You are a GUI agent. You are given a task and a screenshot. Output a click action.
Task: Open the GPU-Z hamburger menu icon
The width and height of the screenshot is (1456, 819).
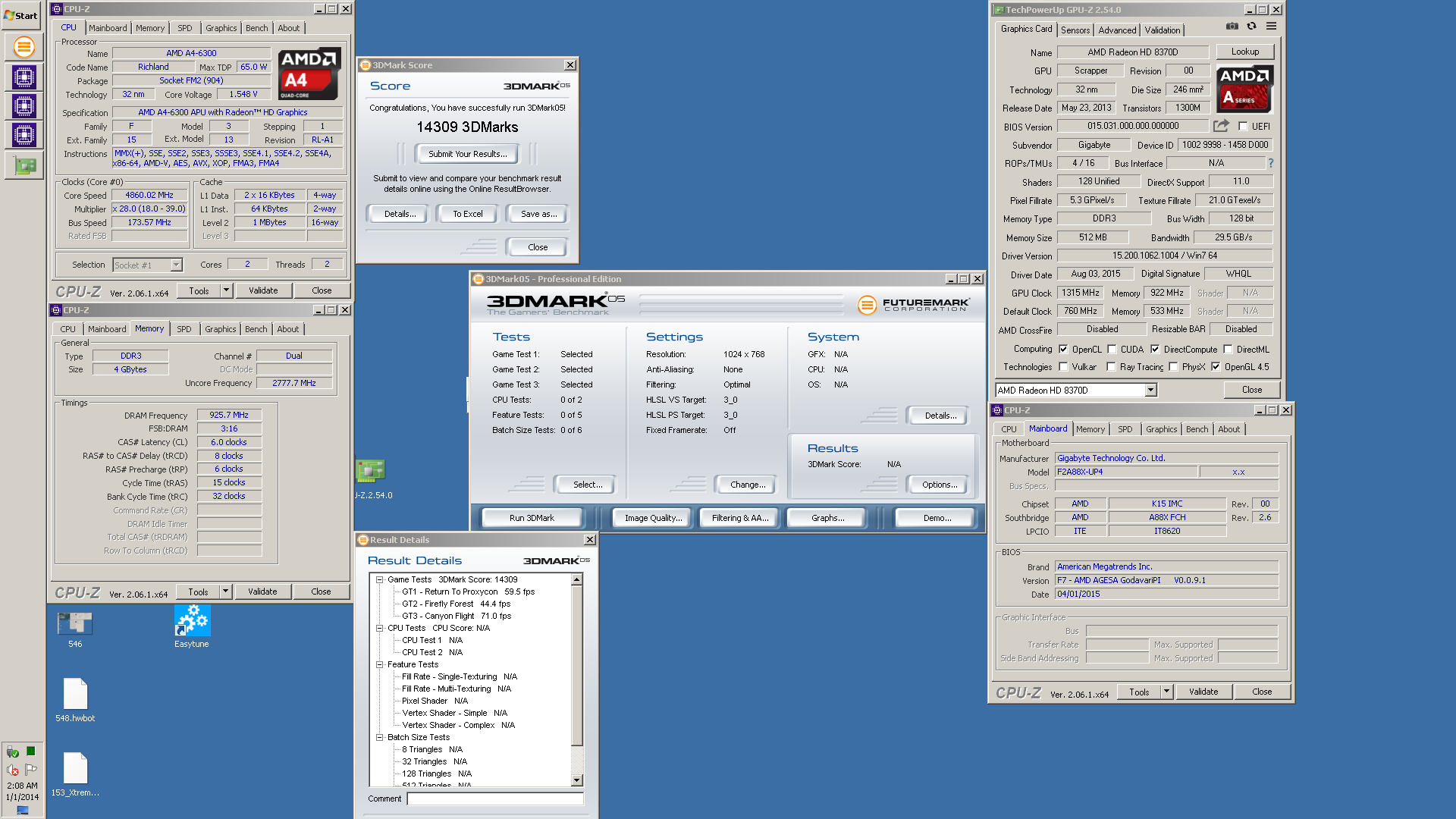click(1272, 27)
